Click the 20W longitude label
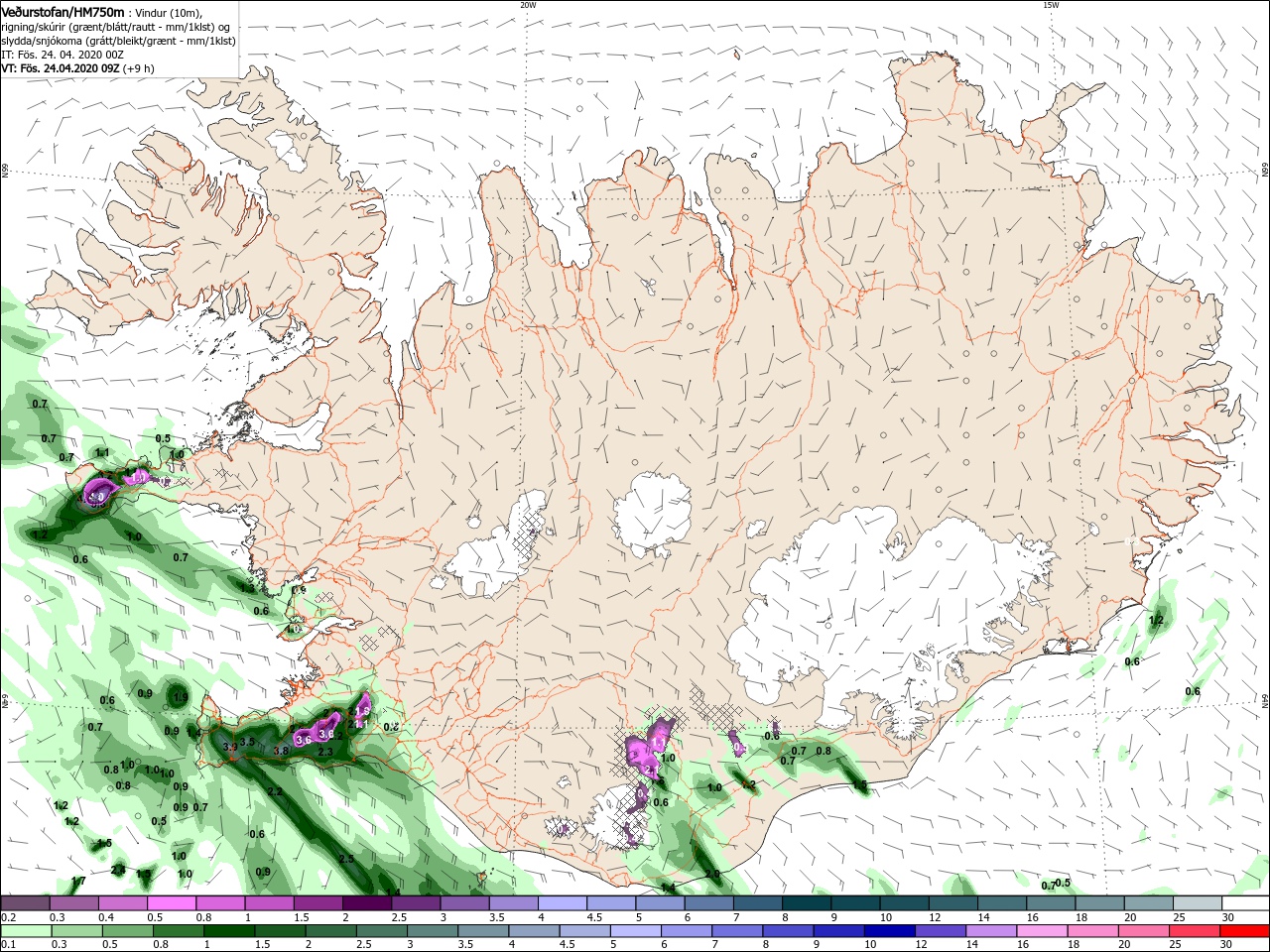1270x952 pixels. pyautogui.click(x=528, y=5)
